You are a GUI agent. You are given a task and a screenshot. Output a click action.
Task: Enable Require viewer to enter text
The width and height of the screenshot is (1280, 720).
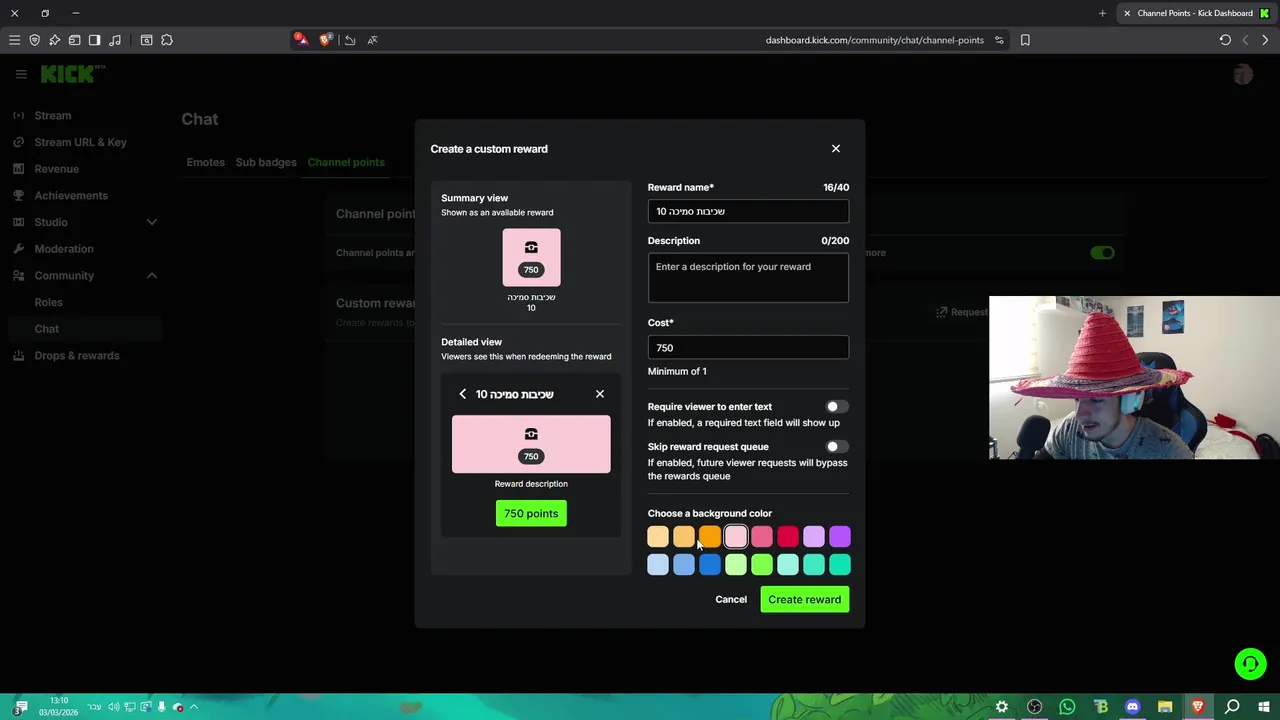[x=837, y=407]
